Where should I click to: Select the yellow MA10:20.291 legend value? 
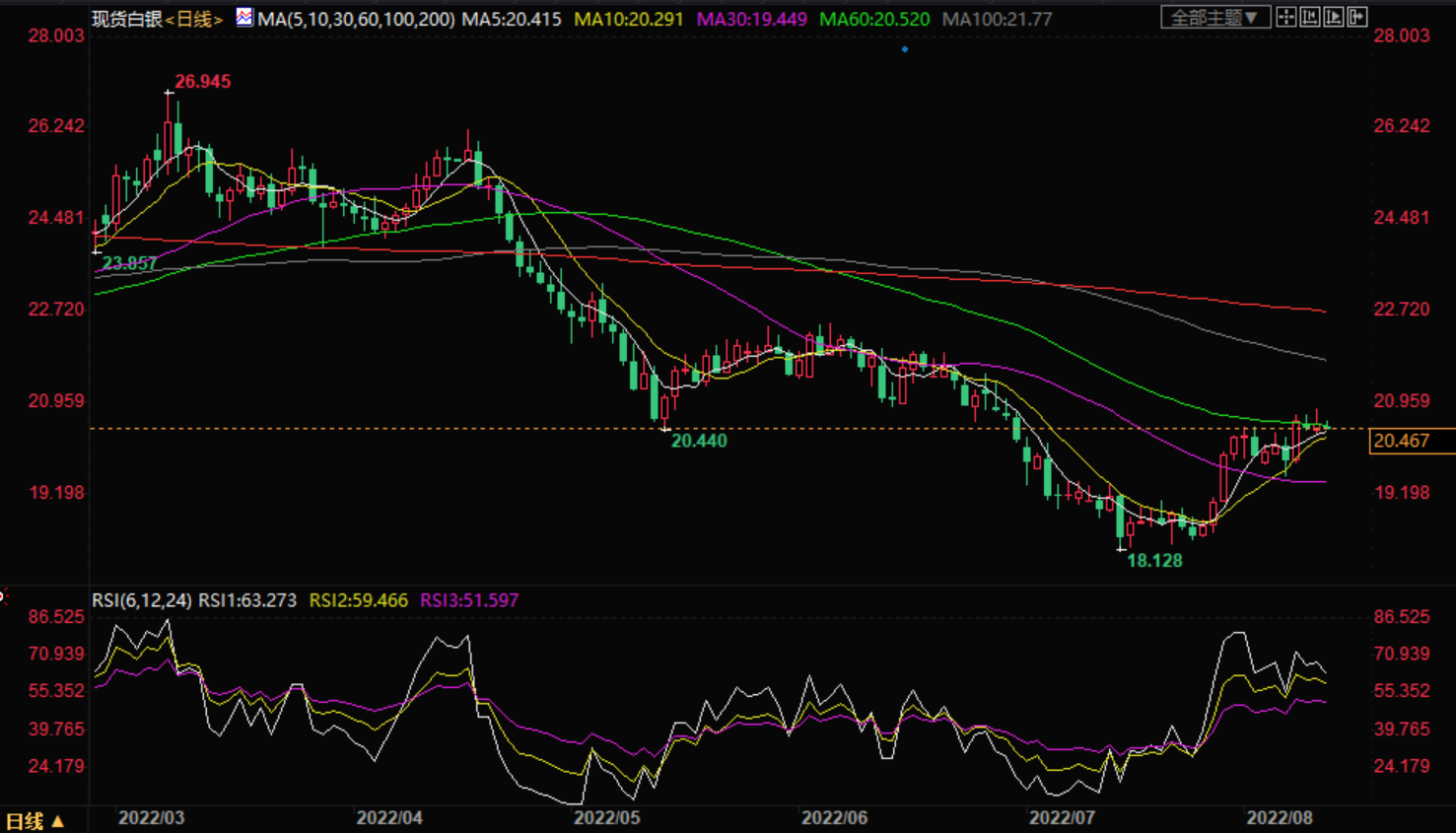pyautogui.click(x=628, y=19)
